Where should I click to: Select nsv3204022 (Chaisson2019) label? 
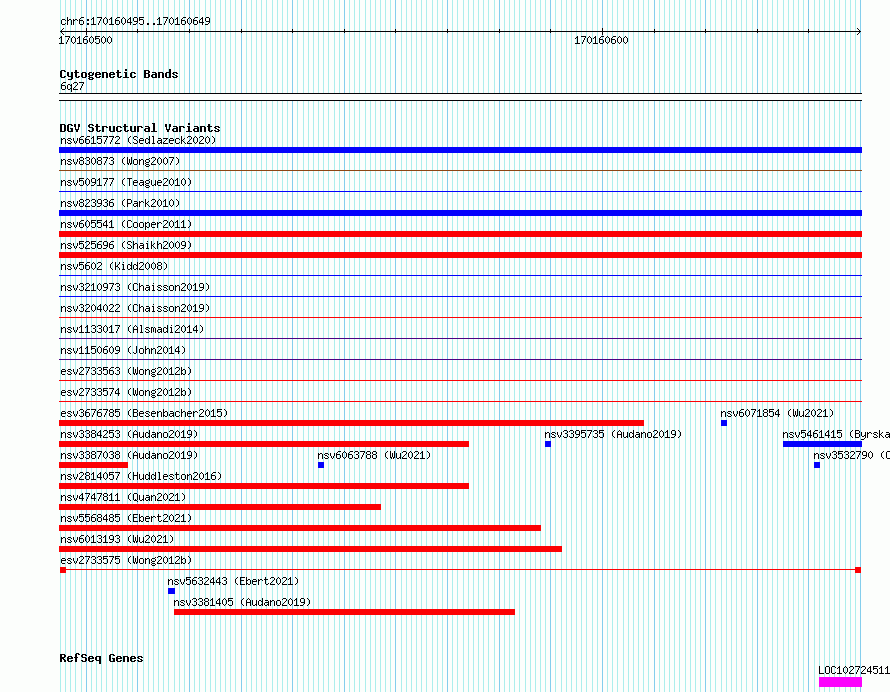[x=135, y=308]
